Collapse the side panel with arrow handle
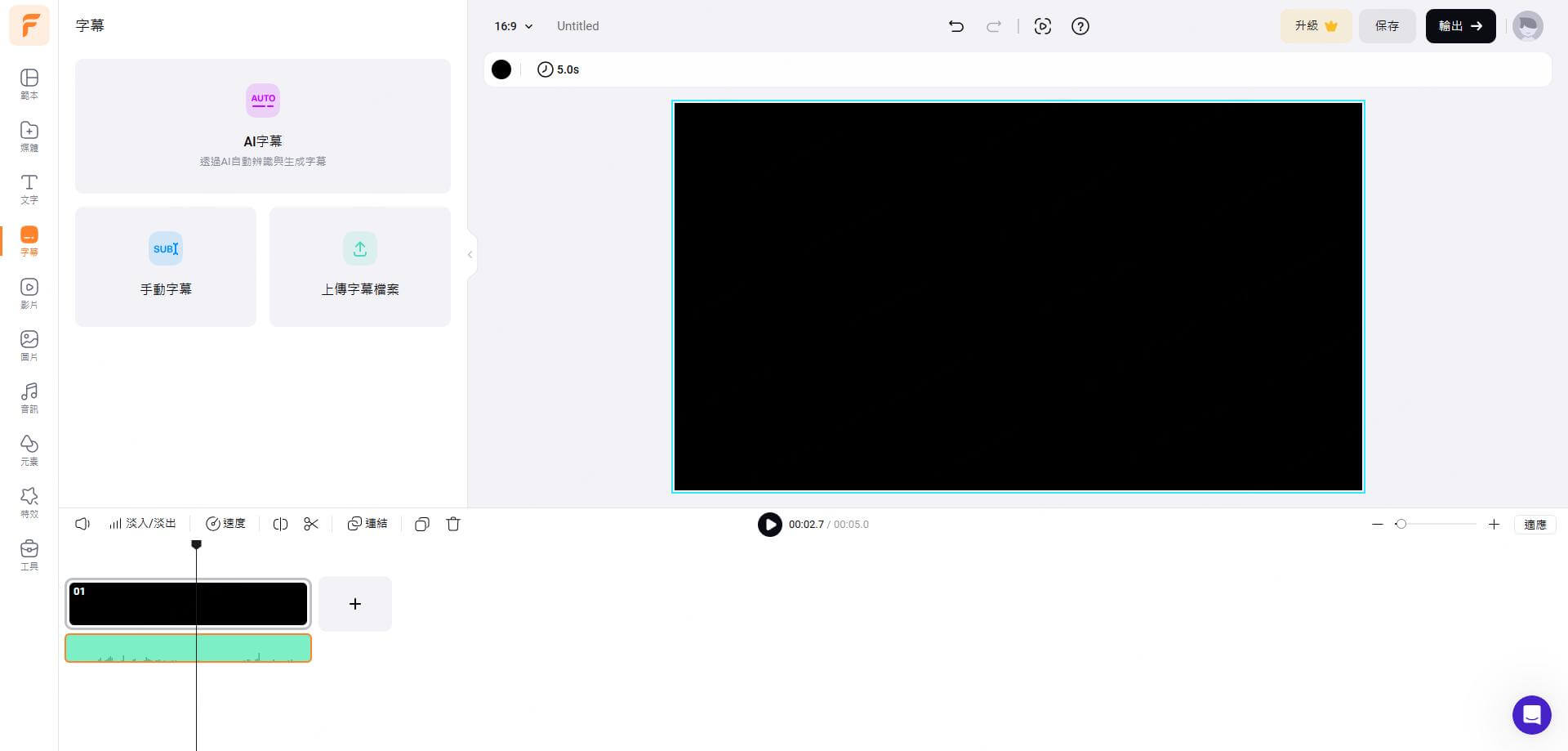Screen dimensions: 1568x751 pyautogui.click(x=470, y=255)
